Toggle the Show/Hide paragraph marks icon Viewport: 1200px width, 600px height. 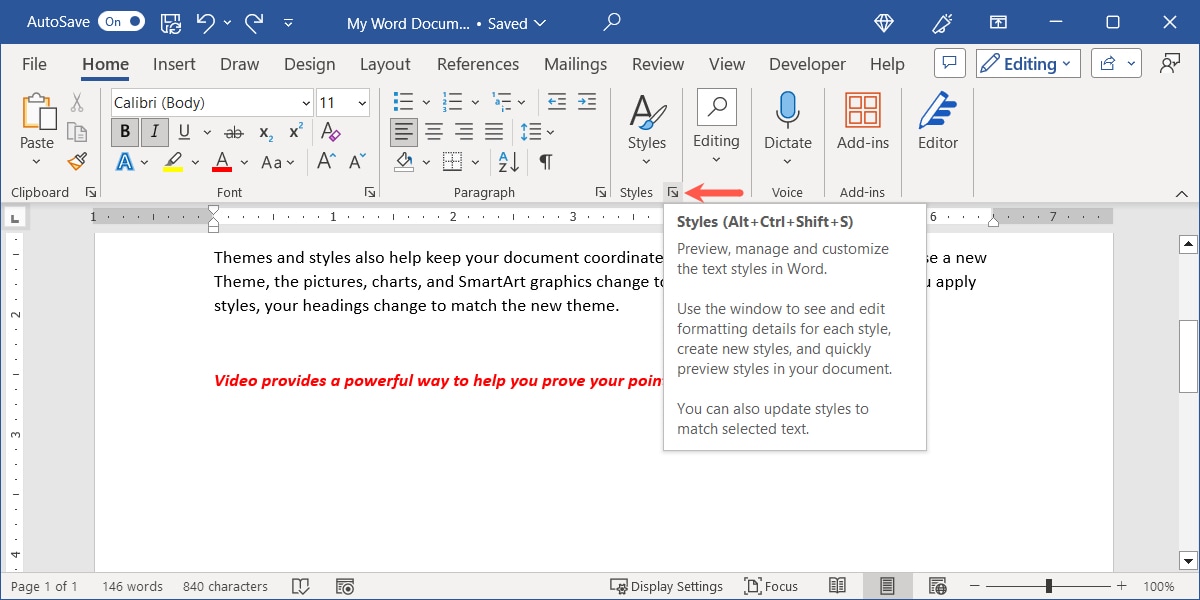click(545, 161)
